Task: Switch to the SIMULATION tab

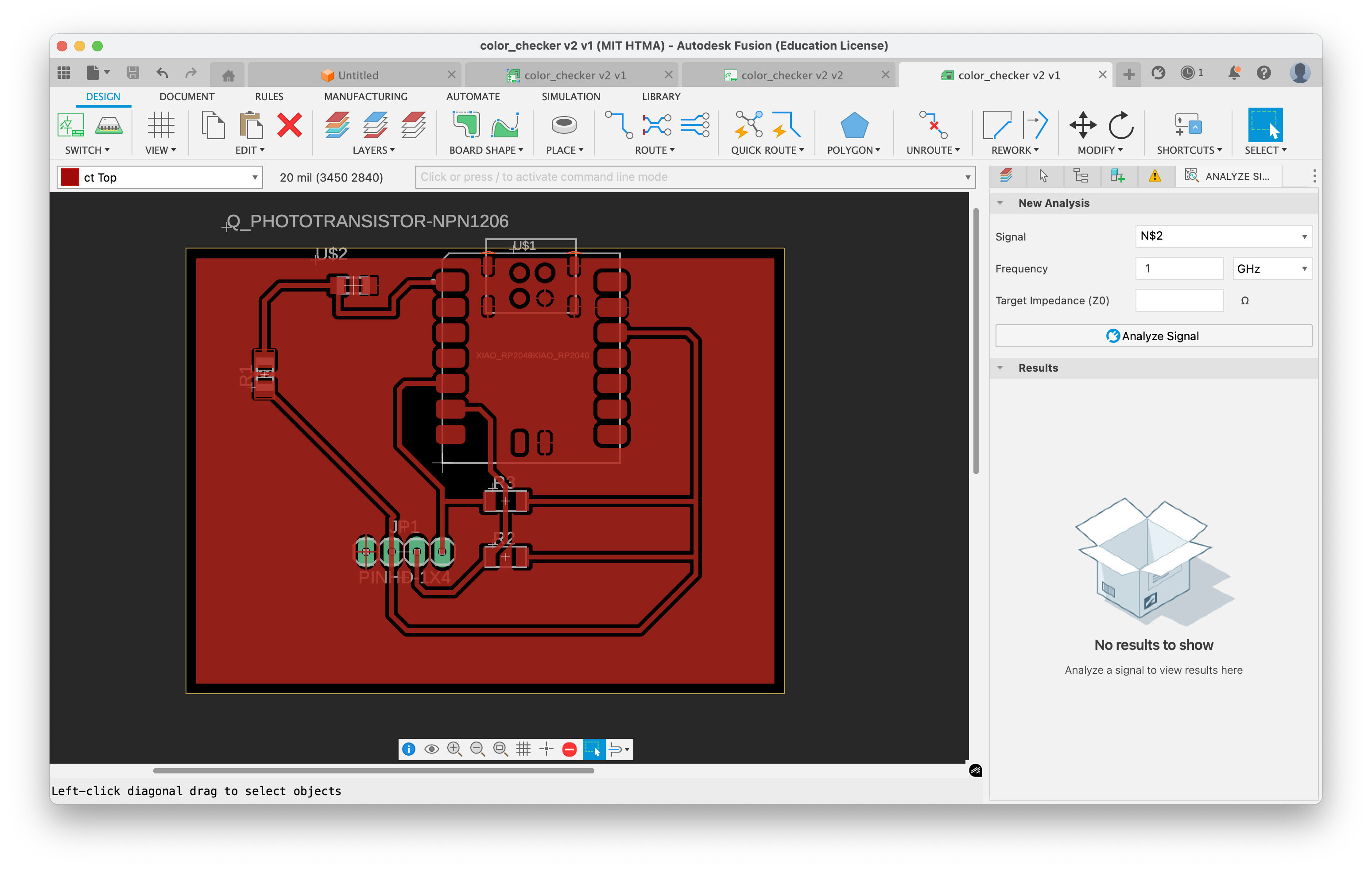Action: [x=570, y=96]
